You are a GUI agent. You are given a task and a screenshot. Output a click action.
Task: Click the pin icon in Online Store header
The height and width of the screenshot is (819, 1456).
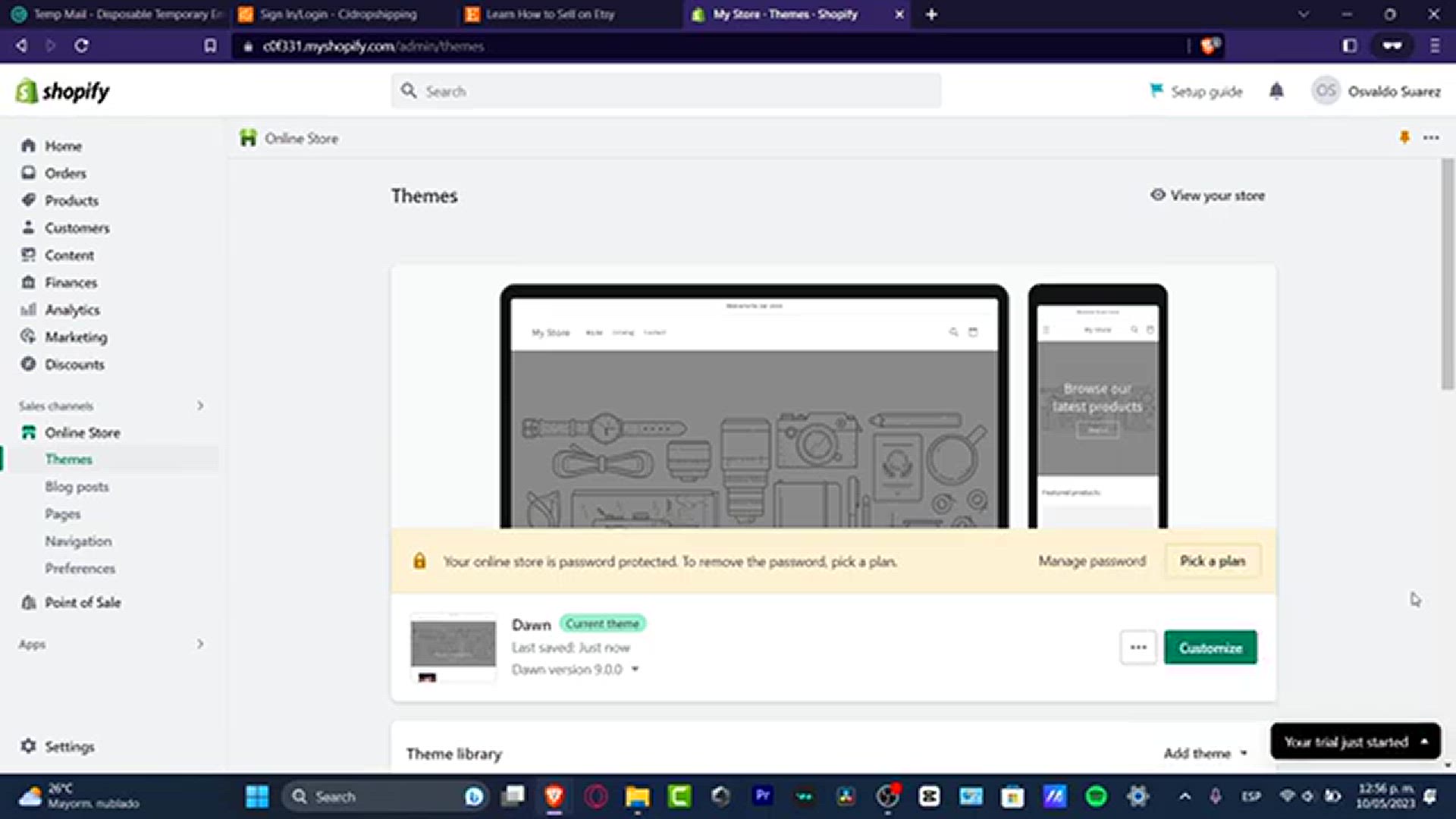[x=1404, y=137]
